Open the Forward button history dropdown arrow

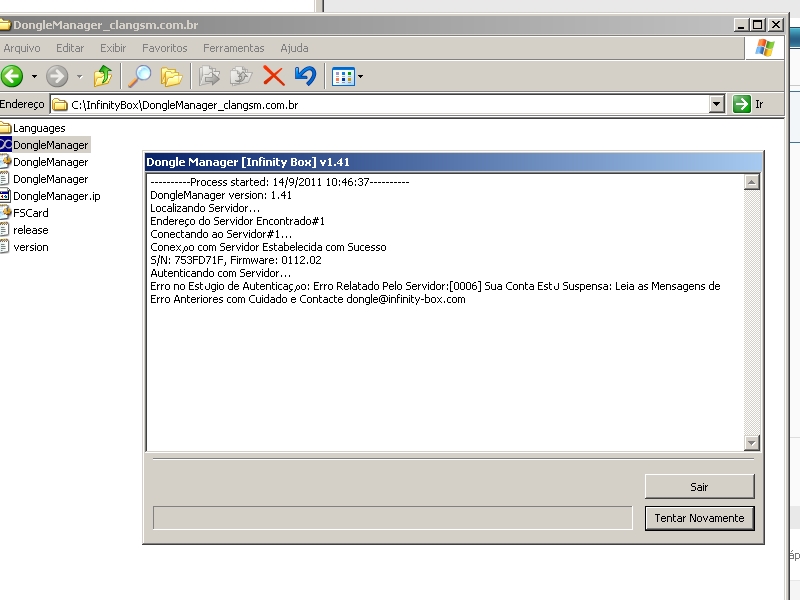click(x=79, y=77)
